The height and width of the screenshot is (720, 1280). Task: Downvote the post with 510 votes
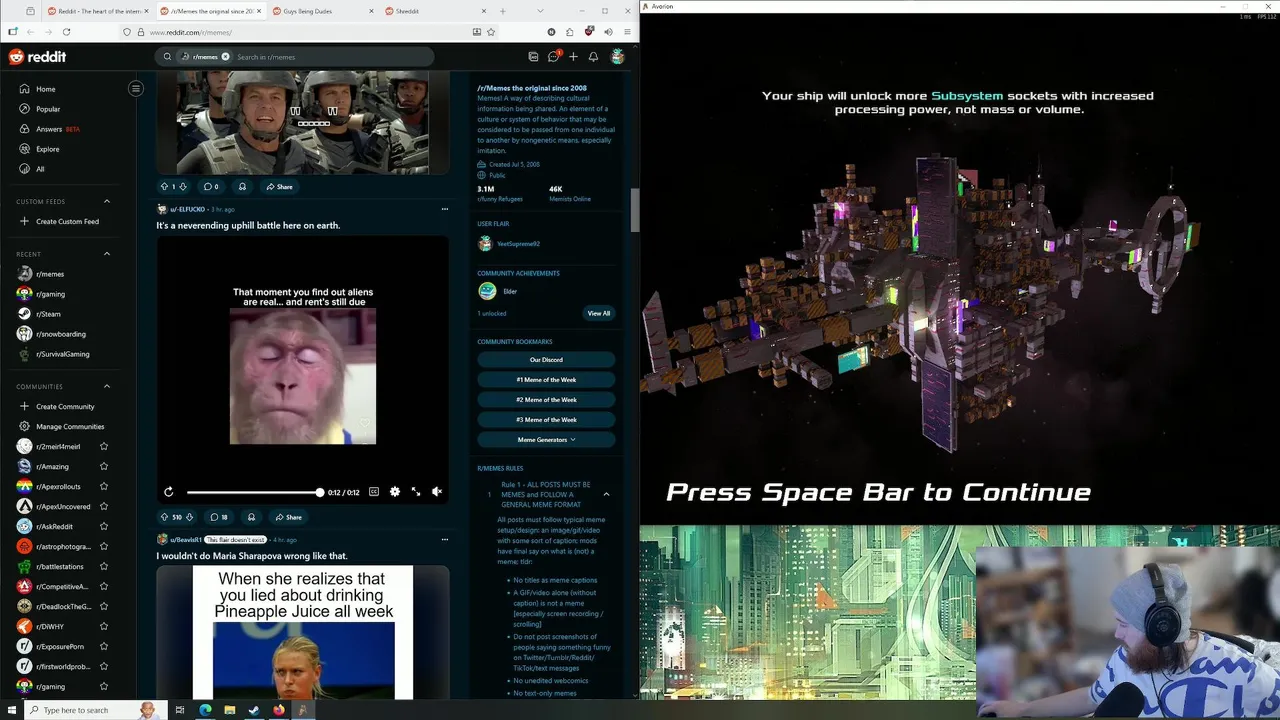pyautogui.click(x=189, y=517)
